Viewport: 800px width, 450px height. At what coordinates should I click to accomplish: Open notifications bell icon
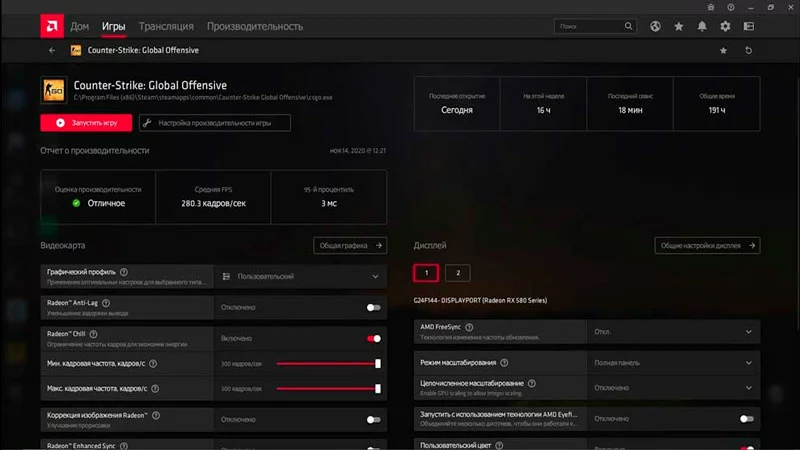(702, 26)
